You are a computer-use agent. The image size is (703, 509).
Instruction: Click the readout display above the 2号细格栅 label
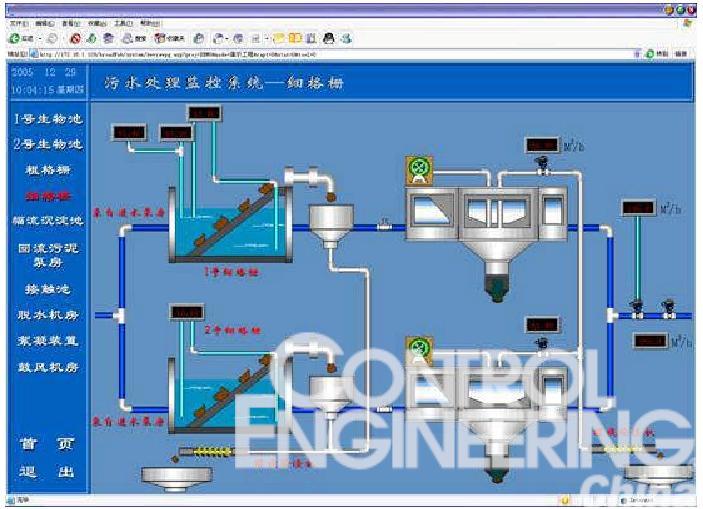(187, 313)
